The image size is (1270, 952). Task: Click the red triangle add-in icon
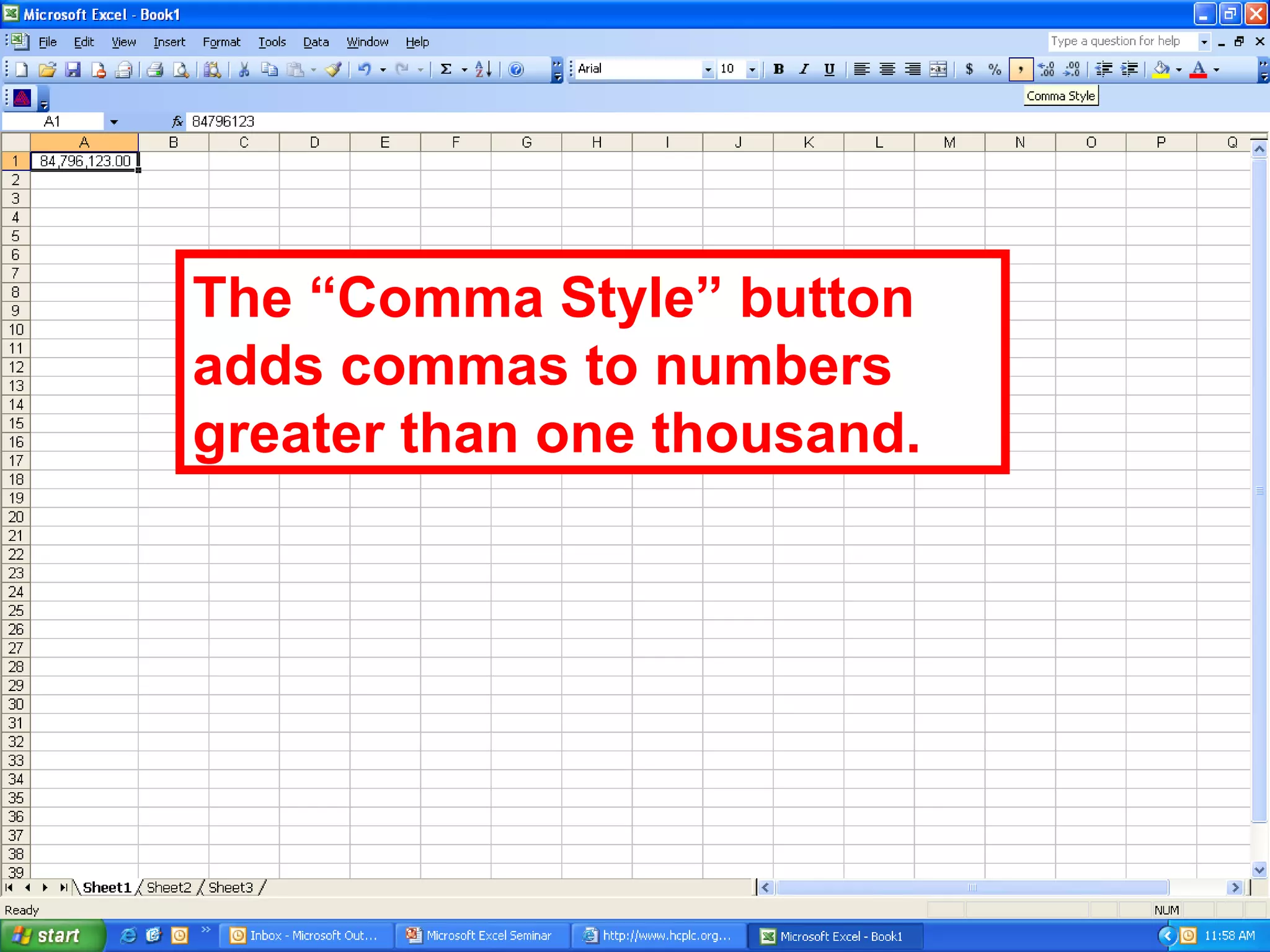pyautogui.click(x=22, y=98)
